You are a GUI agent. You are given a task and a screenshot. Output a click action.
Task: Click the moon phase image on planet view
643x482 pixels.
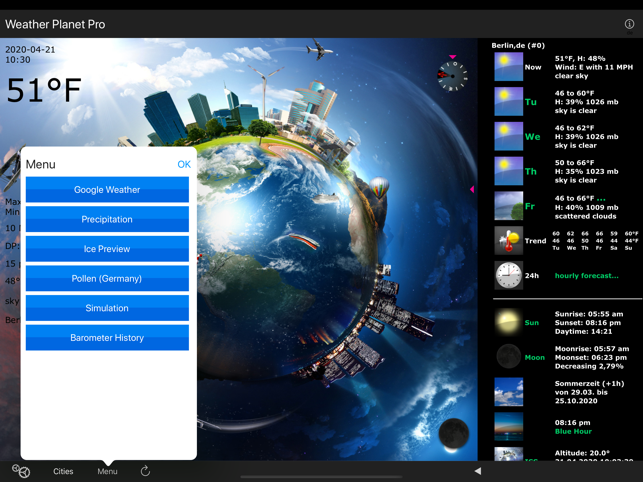(454, 435)
